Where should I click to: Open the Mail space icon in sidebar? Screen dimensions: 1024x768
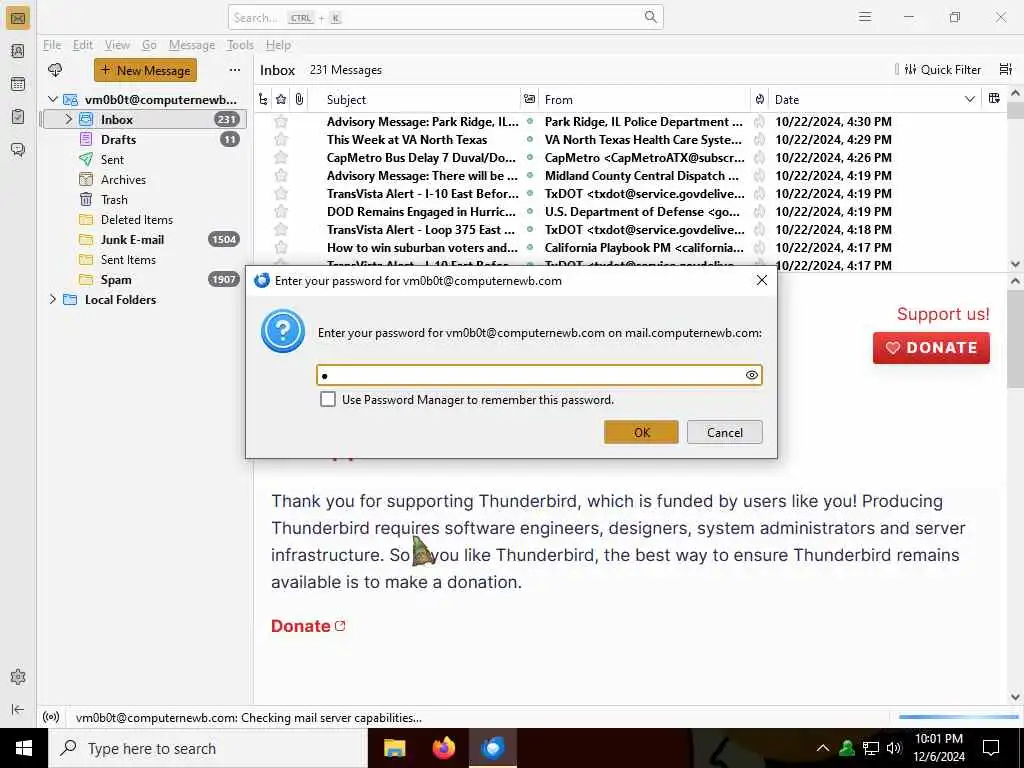tap(18, 18)
